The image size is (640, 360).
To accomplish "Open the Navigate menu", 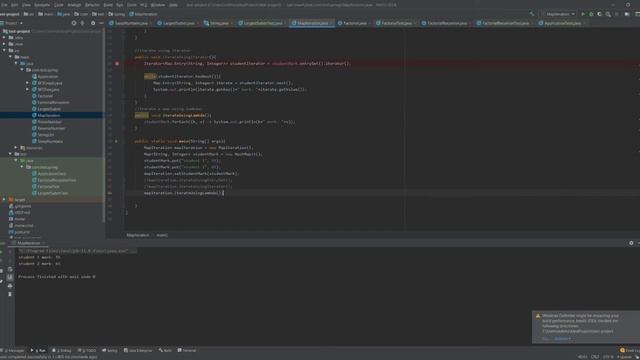I will [x=42, y=5].
